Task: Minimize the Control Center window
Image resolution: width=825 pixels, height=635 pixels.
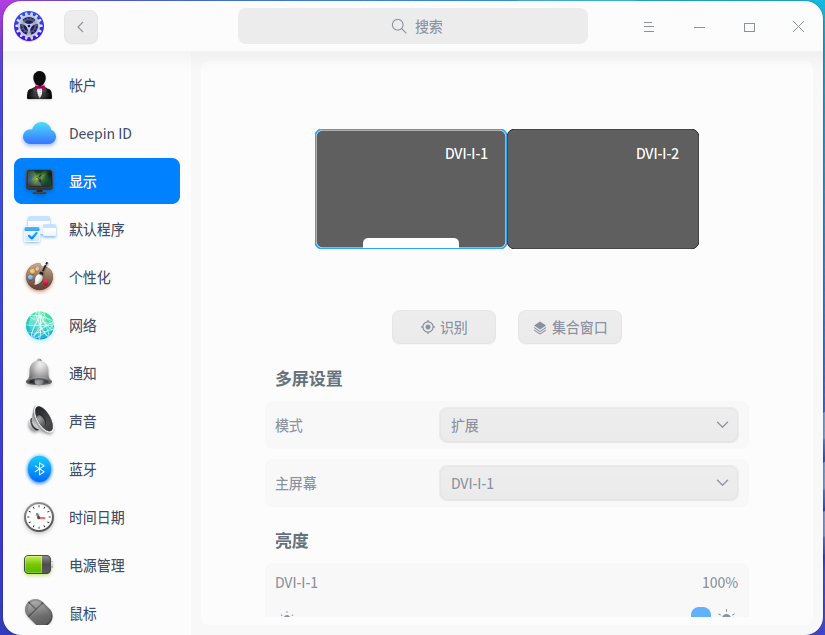Action: [699, 27]
